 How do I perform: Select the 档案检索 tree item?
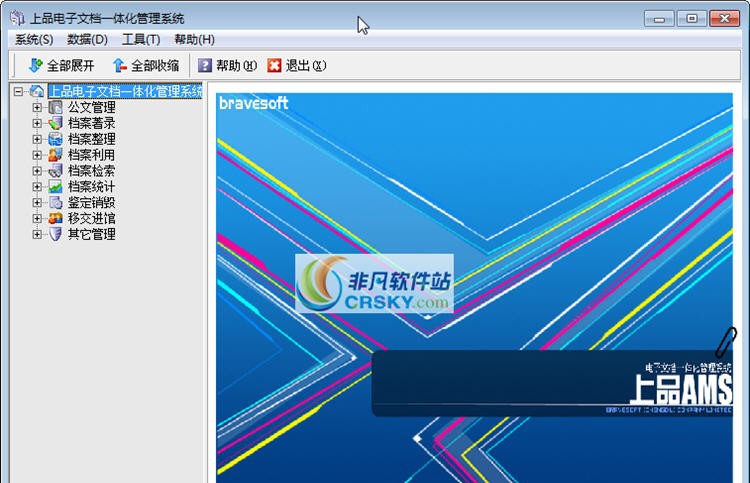(x=91, y=171)
